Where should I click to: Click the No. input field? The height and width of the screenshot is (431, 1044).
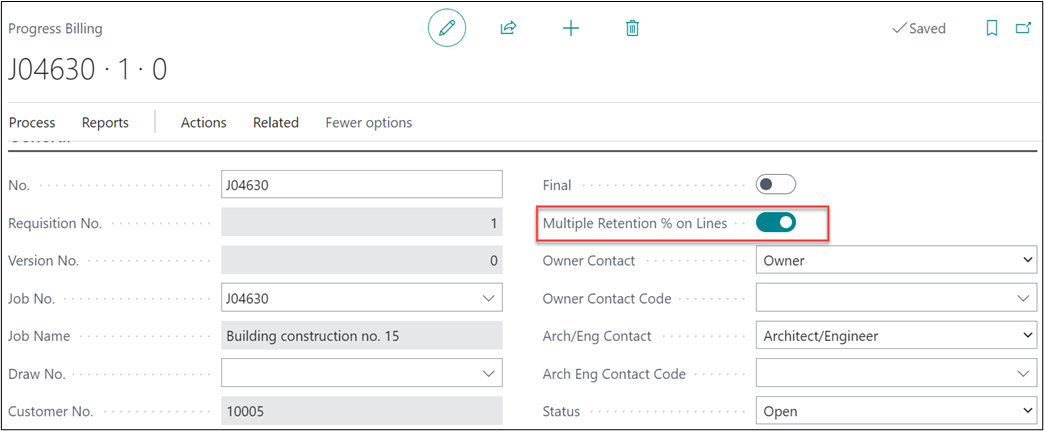pos(360,185)
